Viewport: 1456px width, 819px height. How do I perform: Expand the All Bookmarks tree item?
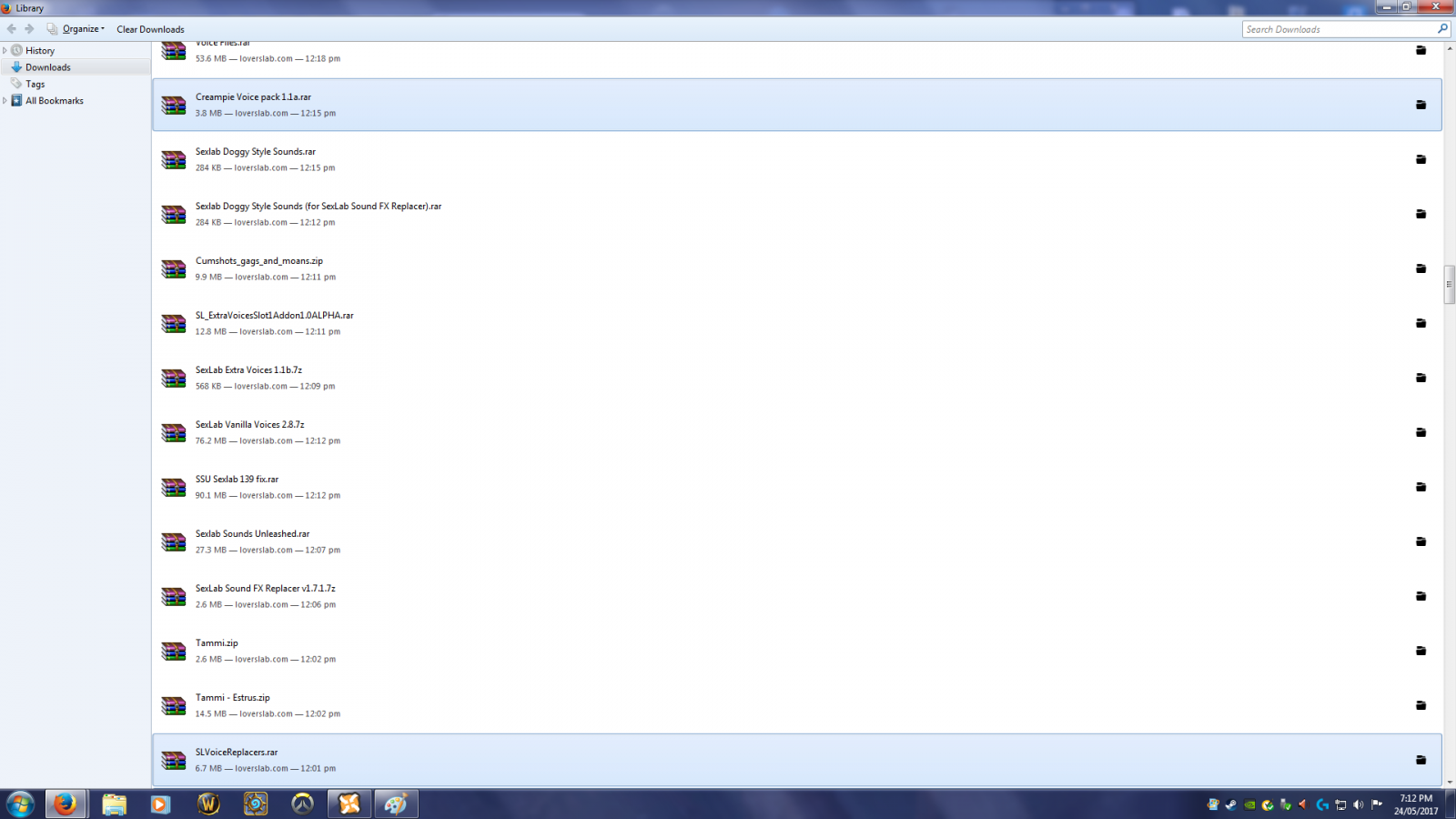(x=5, y=101)
